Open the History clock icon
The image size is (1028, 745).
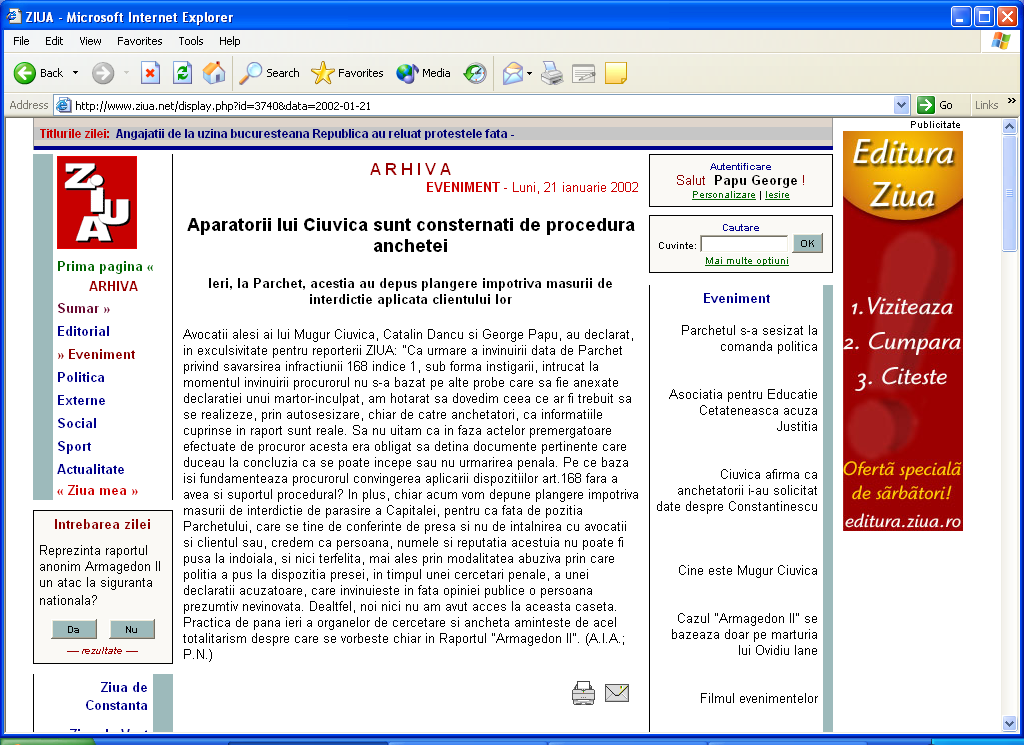coord(475,73)
